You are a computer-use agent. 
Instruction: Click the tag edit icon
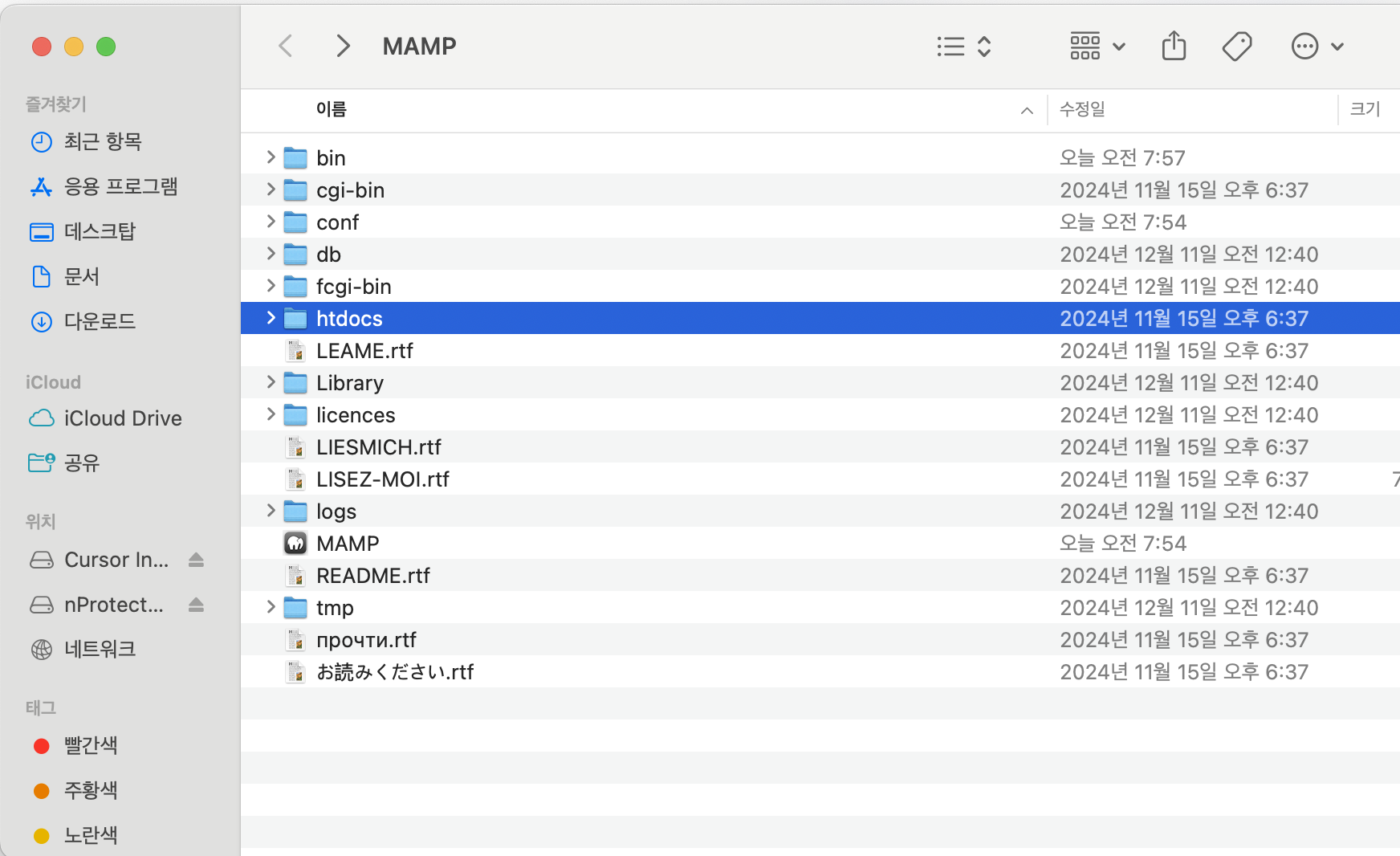click(1237, 47)
